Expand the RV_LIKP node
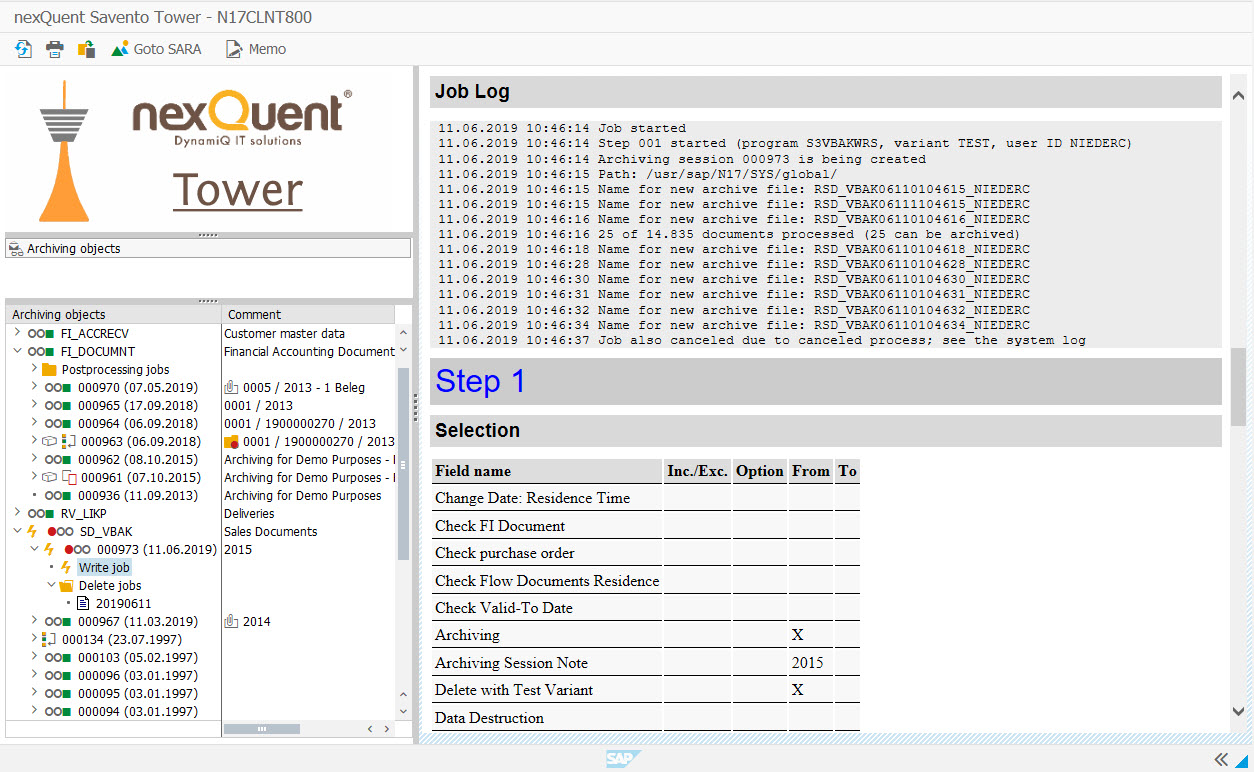 [17, 513]
